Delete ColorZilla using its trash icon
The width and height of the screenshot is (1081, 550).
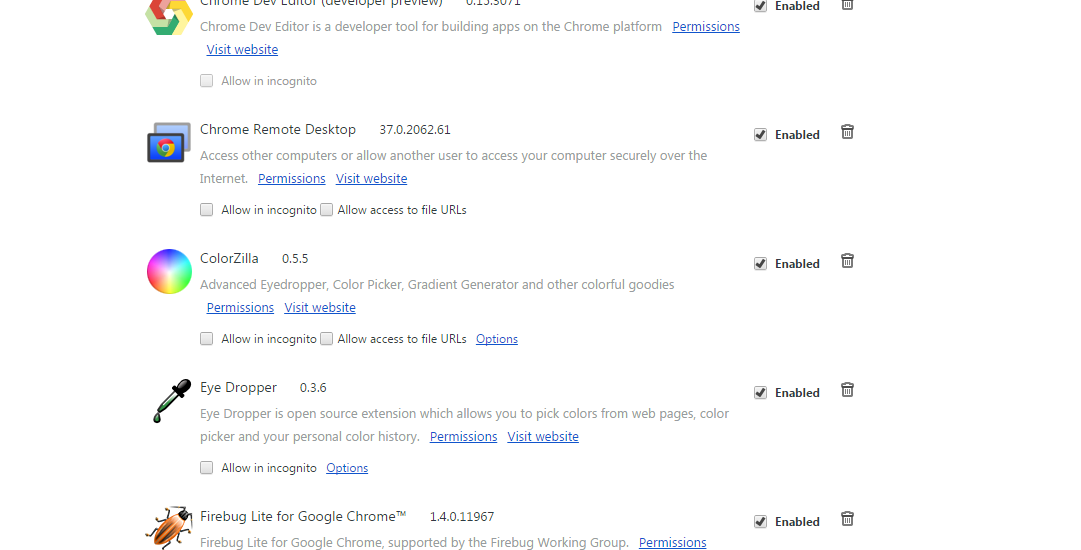[847, 261]
